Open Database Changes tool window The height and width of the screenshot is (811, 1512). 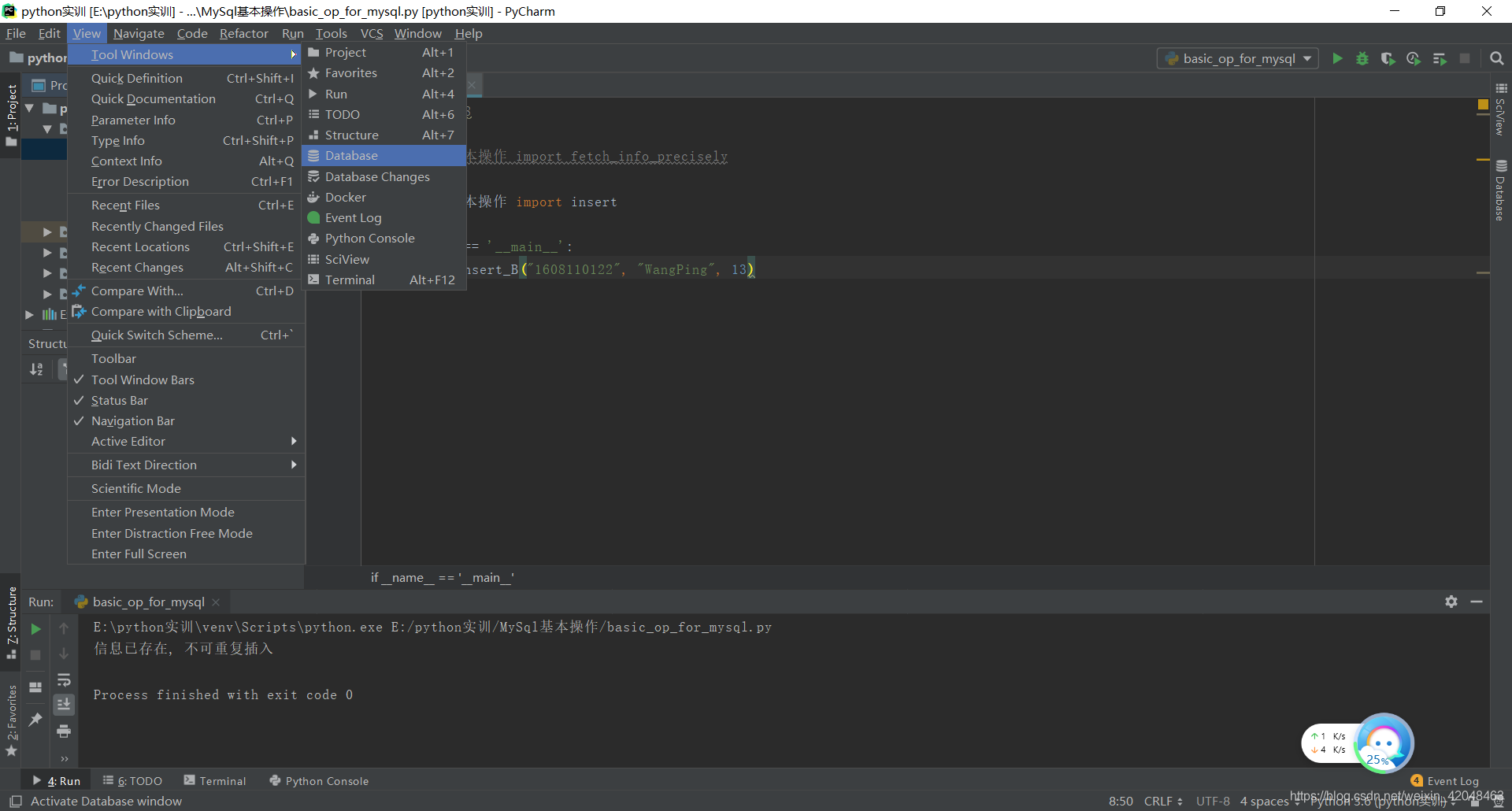[x=384, y=176]
